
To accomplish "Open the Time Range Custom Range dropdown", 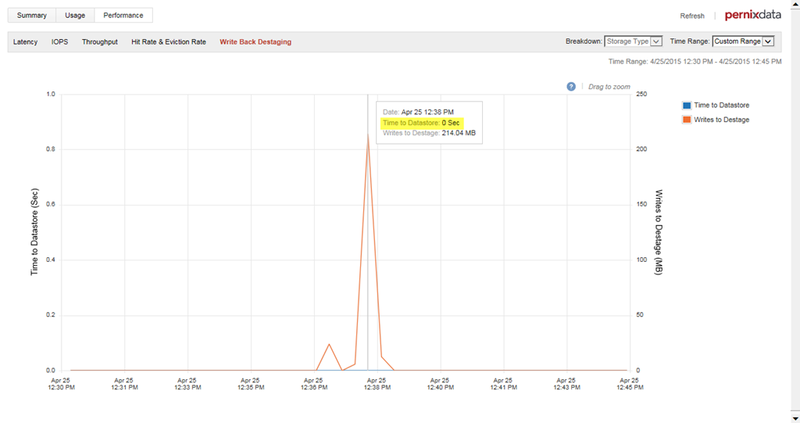I will (x=743, y=41).
